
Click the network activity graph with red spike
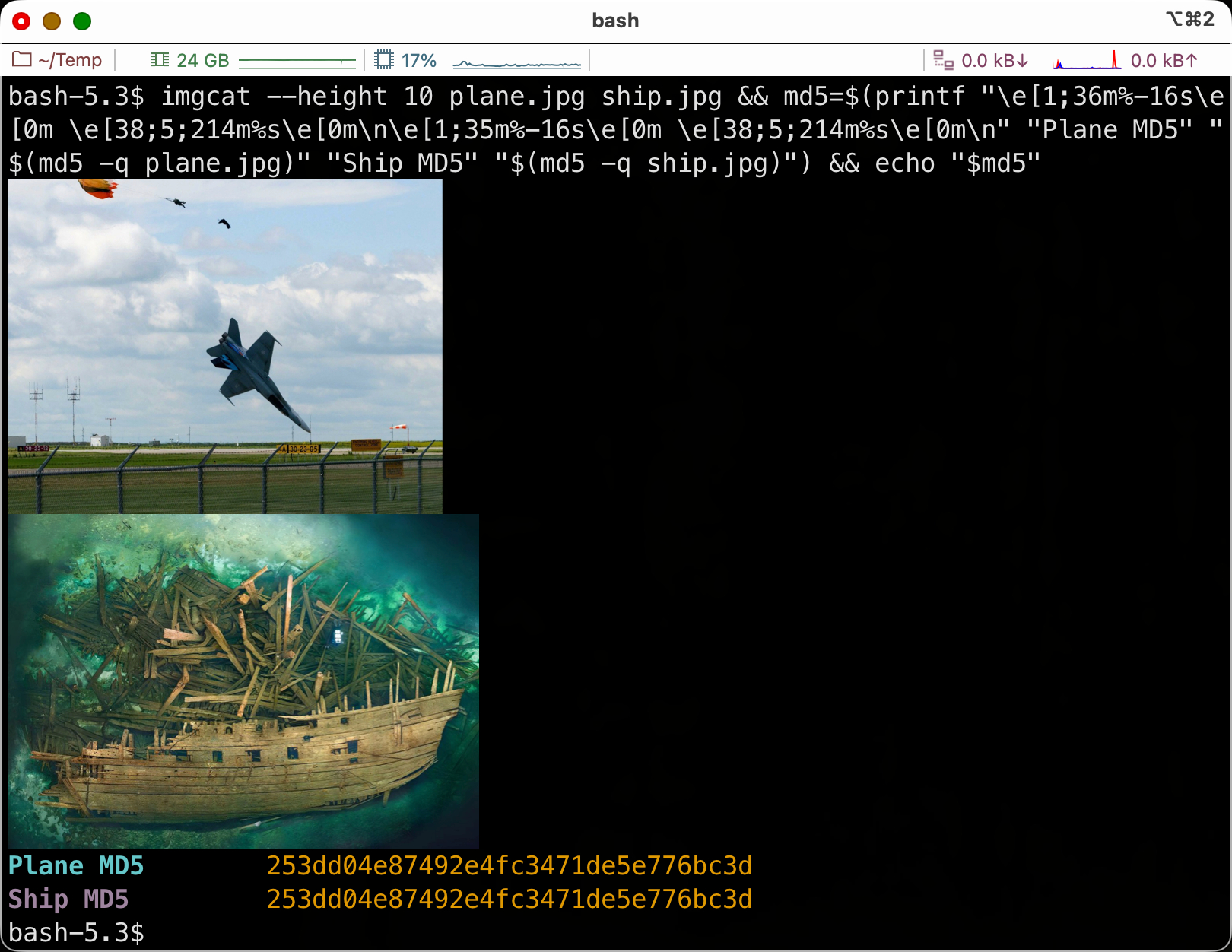[x=1087, y=61]
